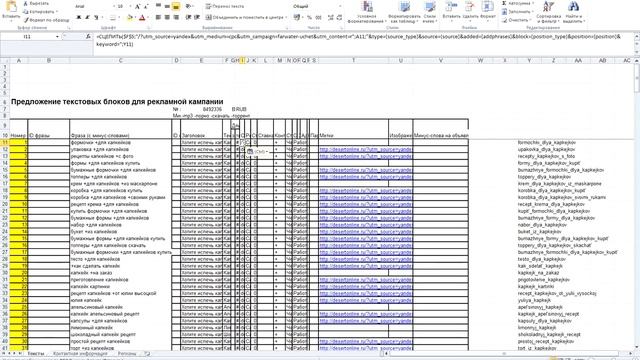The width and height of the screenshot is (640, 360).
Task: Click Clear (Очистить) eraser option
Action: tap(516, 20)
